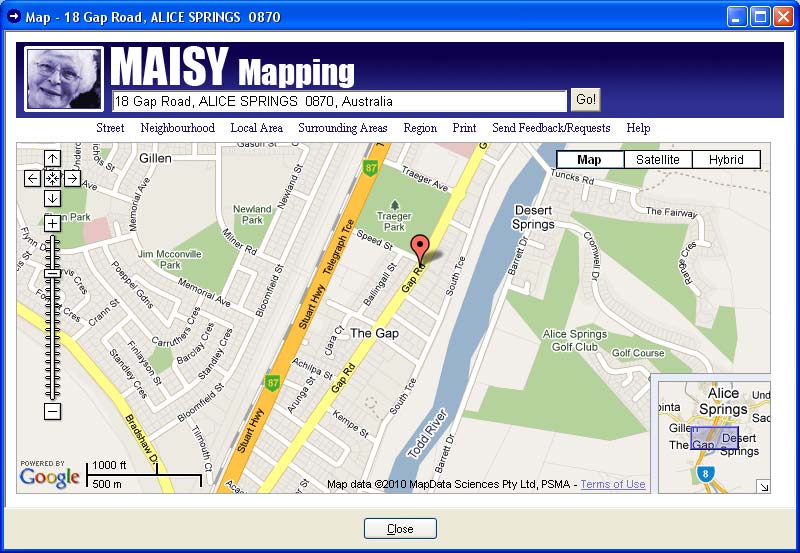Click the "The Fairway" street label
800x553 pixels.
(671, 212)
